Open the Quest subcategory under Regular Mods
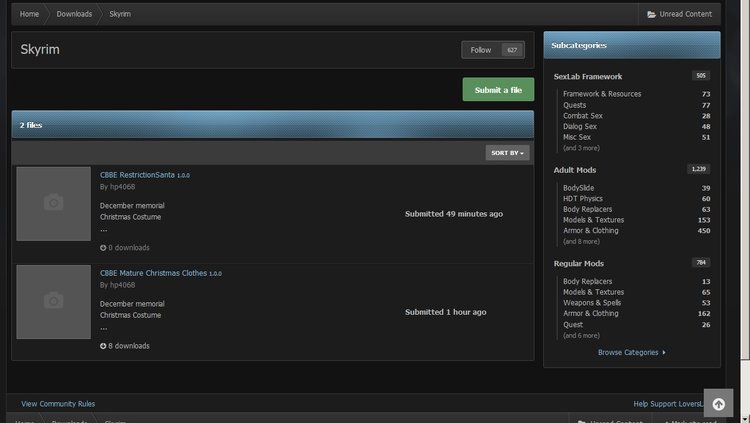This screenshot has width=750, height=423. click(573, 324)
